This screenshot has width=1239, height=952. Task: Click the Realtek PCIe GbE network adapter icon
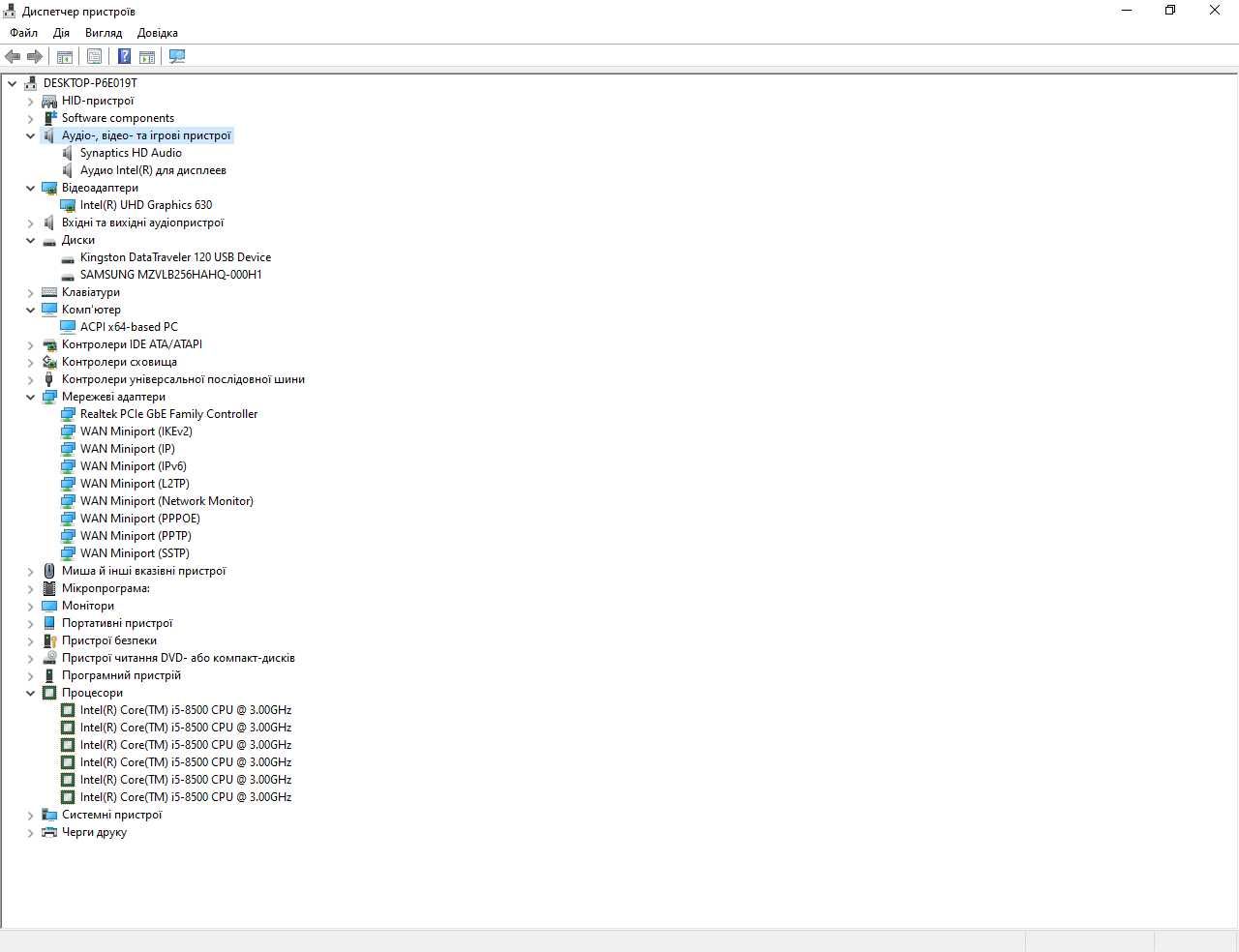coord(68,414)
